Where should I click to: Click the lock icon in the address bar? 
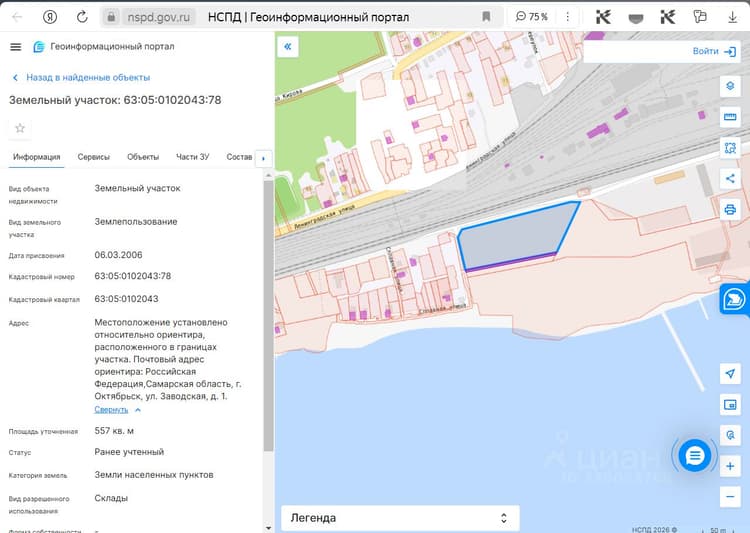[x=111, y=18]
